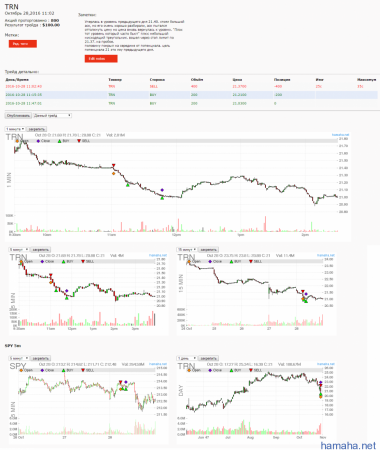Click the red SELL legend icon on the 15 MIN chart
The image size is (380, 450).
tap(251, 261)
